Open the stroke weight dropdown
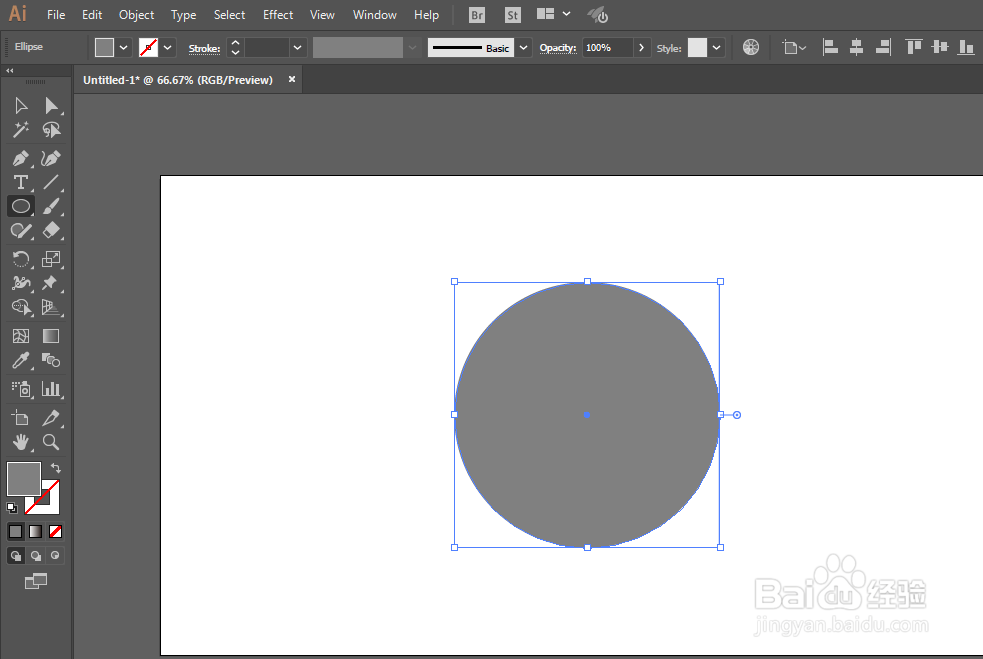The height and width of the screenshot is (659, 983). click(x=297, y=47)
